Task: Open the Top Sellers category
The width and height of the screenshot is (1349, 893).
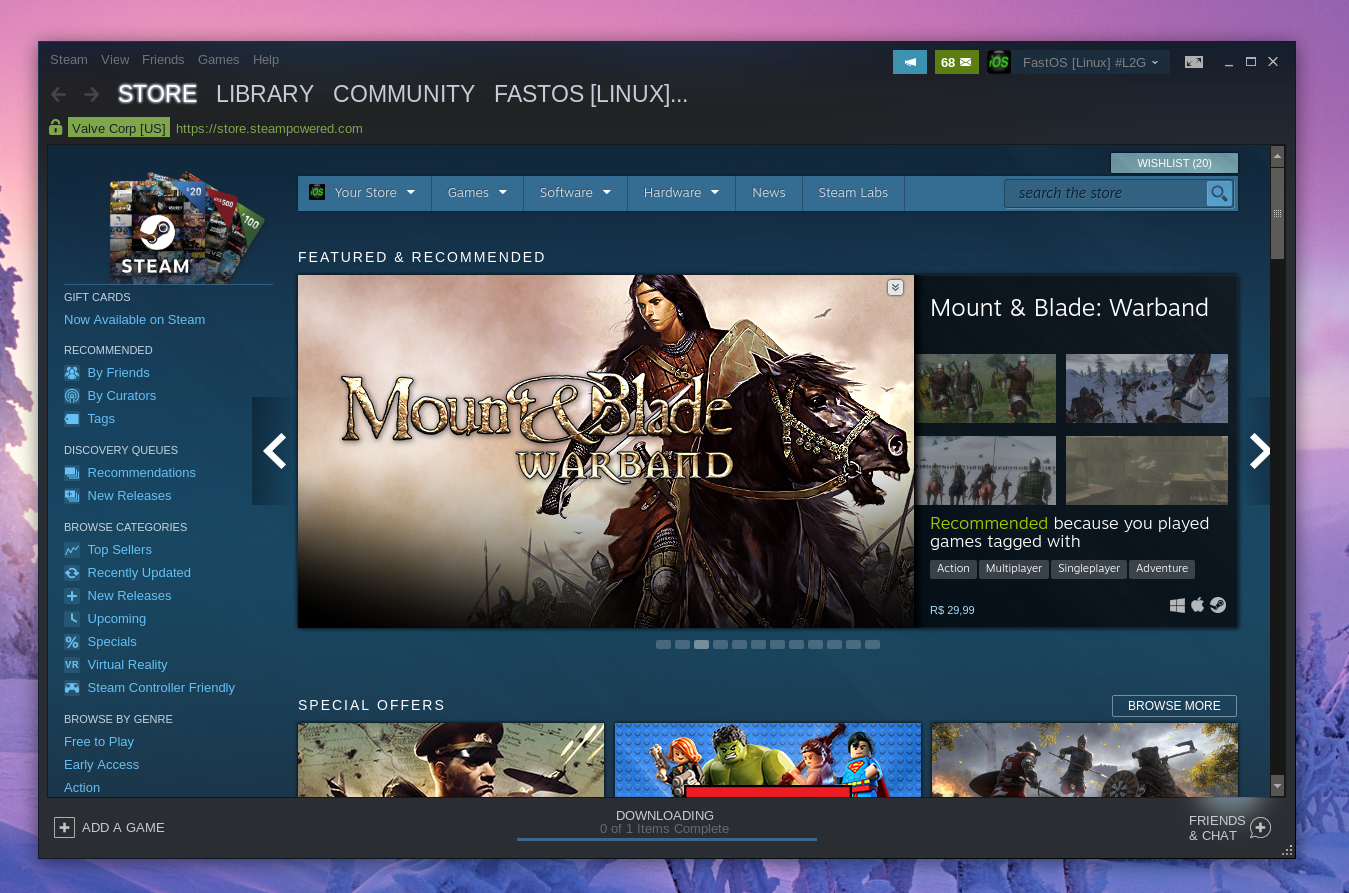Action: pos(118,549)
